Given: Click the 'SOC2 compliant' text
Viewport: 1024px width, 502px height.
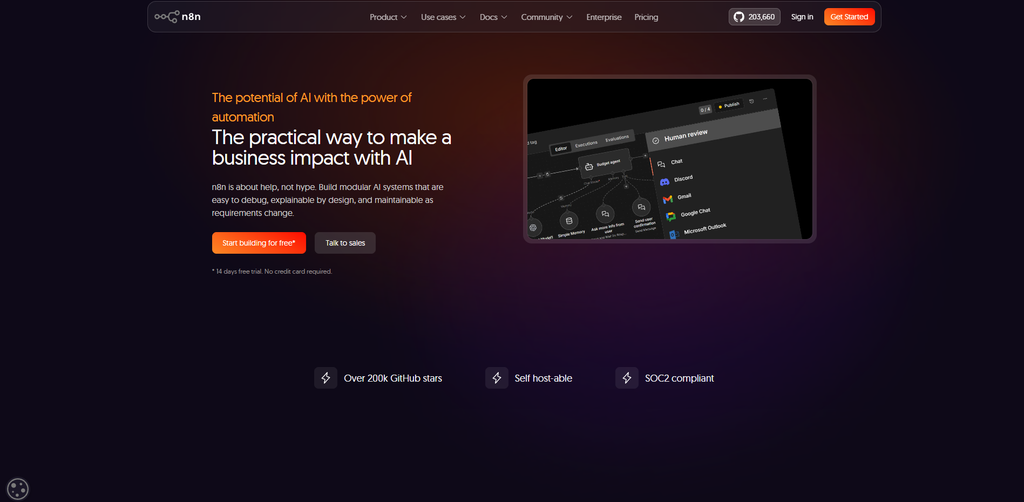Looking at the screenshot, I should (679, 378).
